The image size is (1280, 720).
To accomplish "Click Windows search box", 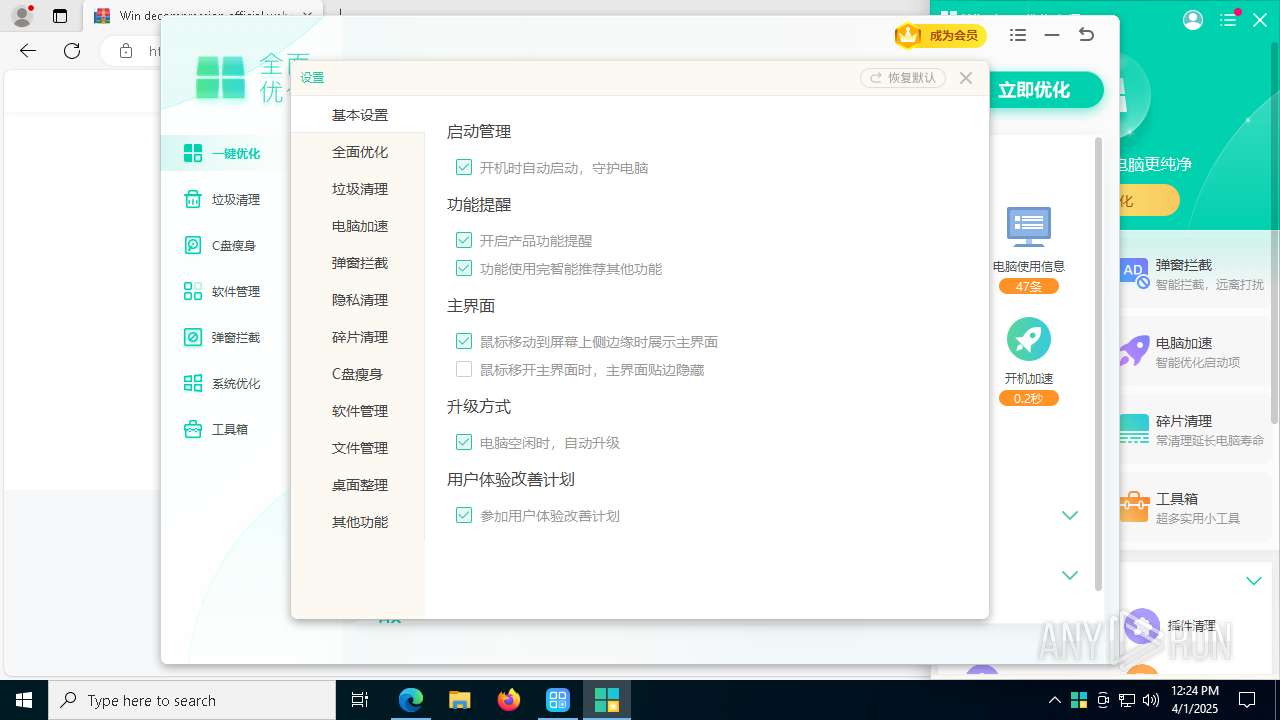I will pyautogui.click(x=192, y=700).
